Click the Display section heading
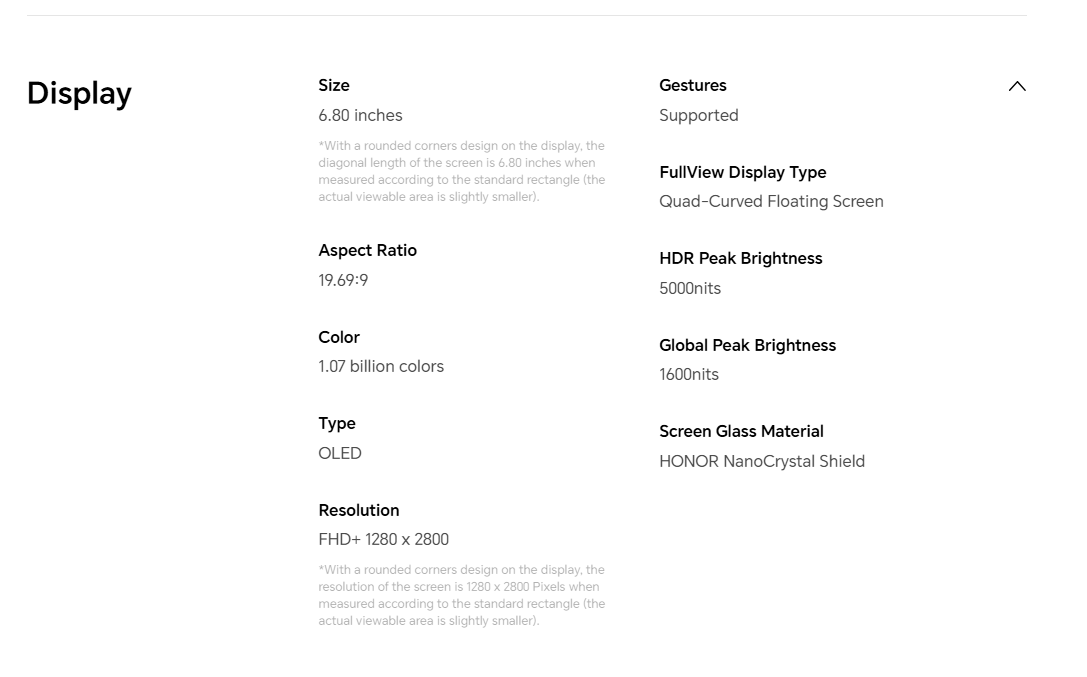The height and width of the screenshot is (677, 1087). point(79,94)
